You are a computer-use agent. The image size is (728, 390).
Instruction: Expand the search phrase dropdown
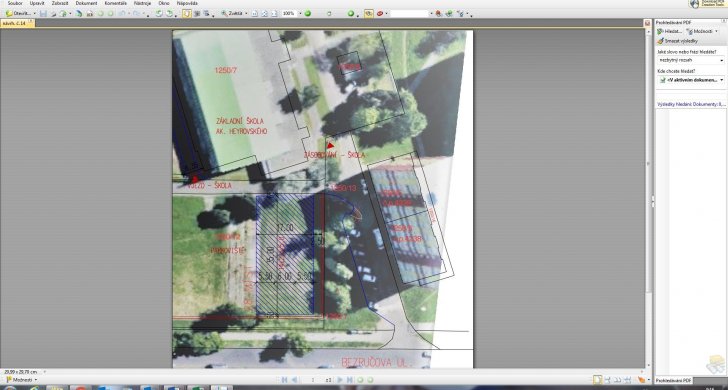pyautogui.click(x=722, y=60)
